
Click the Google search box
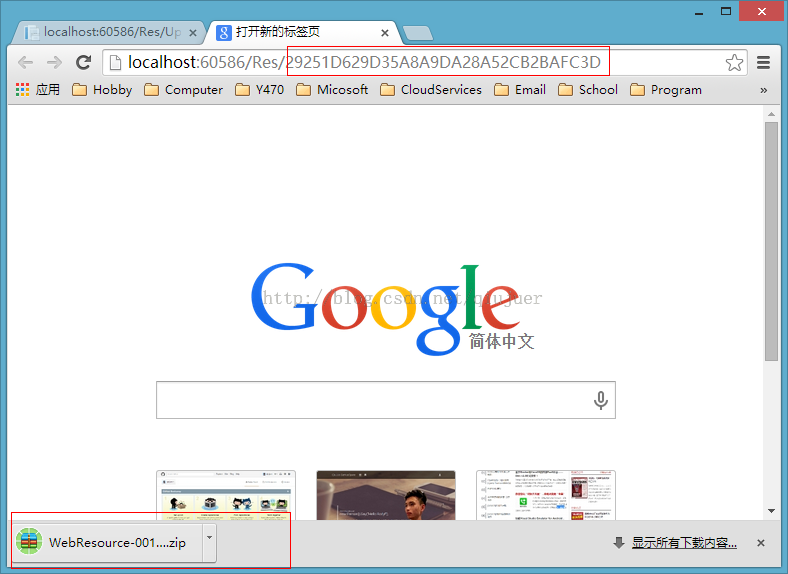click(385, 400)
